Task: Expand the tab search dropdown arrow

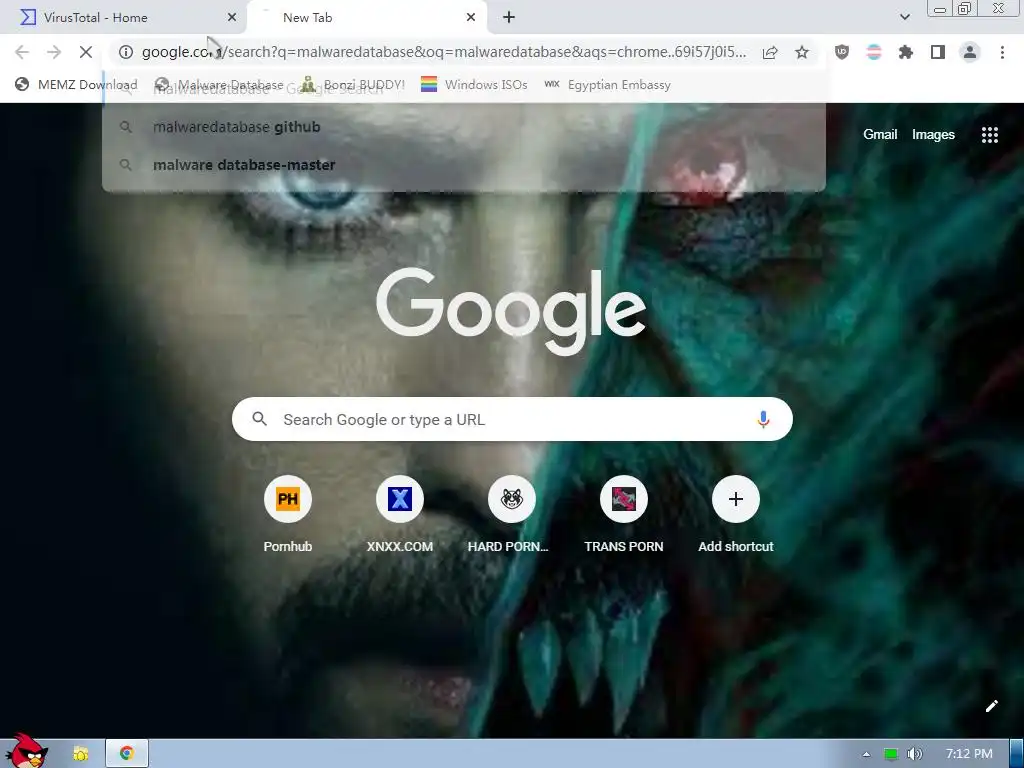Action: pyautogui.click(x=904, y=18)
